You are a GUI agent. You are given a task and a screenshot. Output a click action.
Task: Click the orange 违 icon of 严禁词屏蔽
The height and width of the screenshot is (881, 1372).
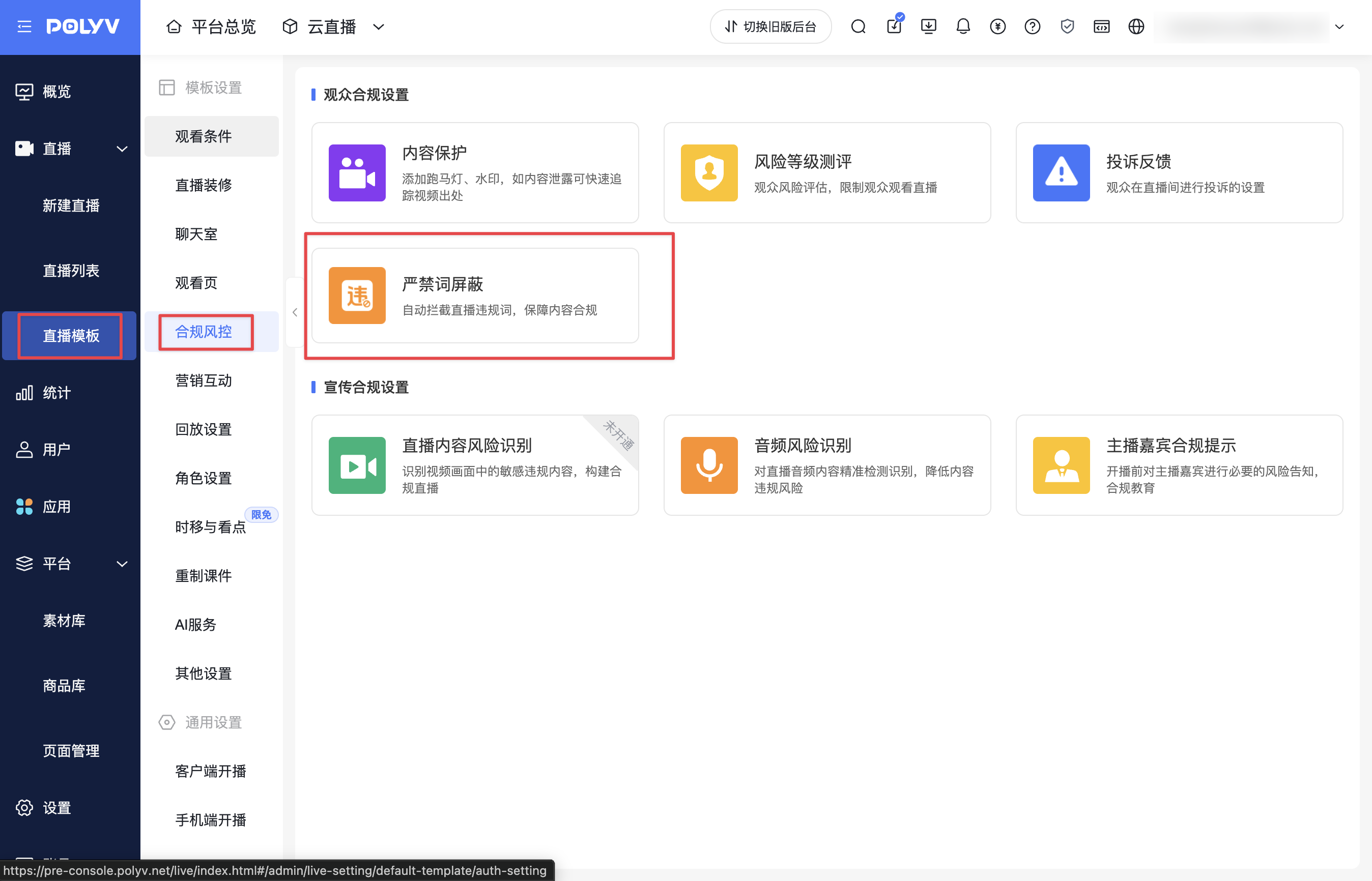coord(357,296)
